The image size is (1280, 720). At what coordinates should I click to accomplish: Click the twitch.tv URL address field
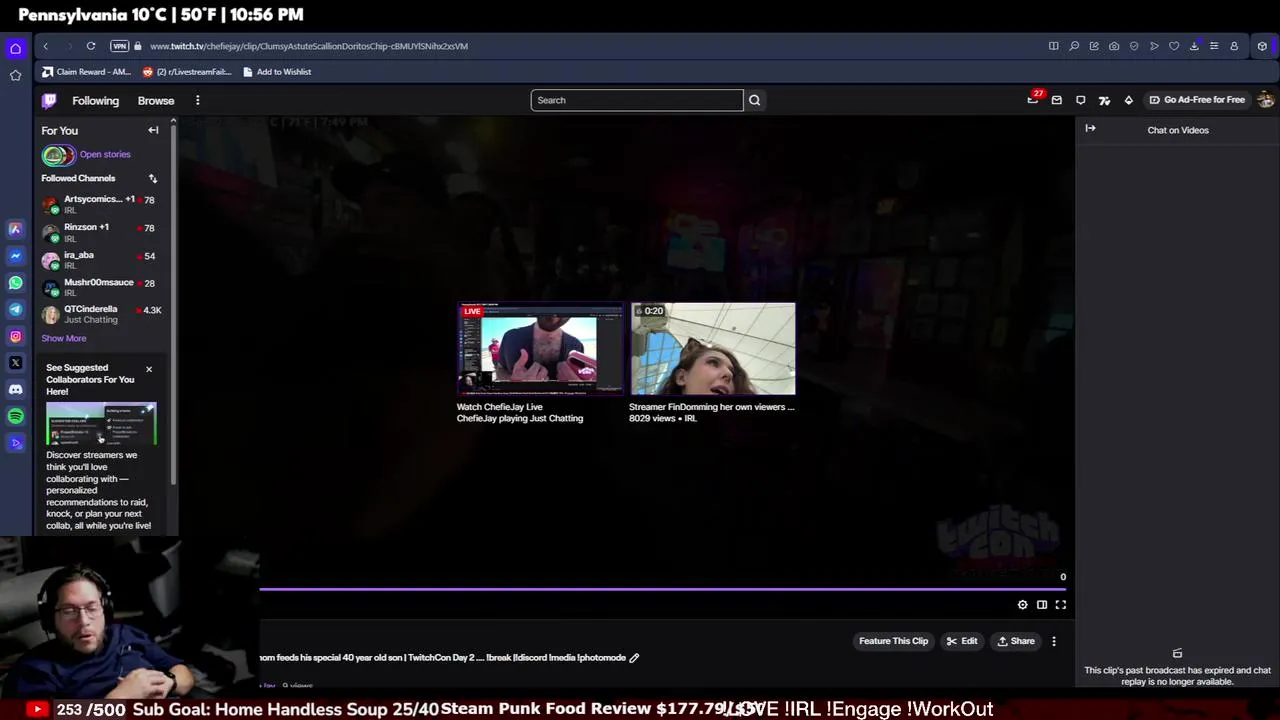(x=309, y=46)
